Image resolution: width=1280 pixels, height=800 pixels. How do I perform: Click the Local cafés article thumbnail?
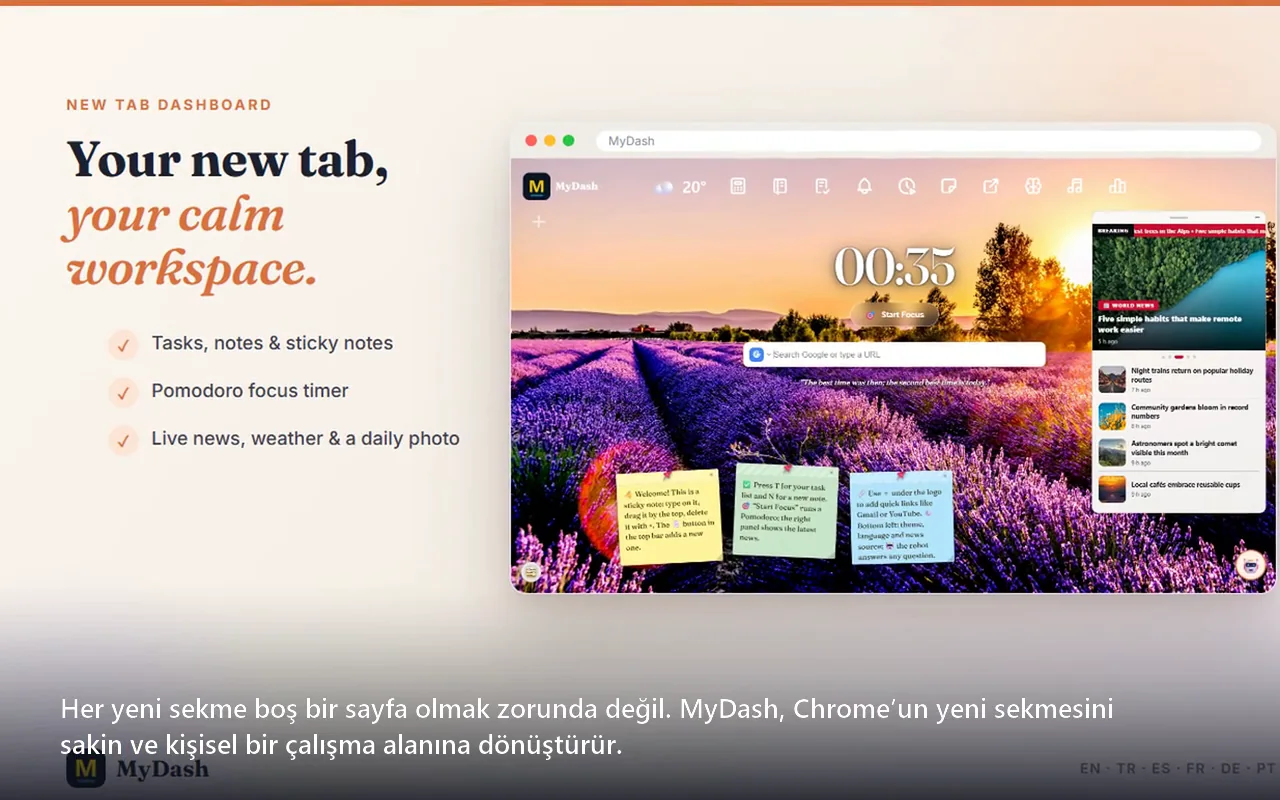pyautogui.click(x=1112, y=489)
